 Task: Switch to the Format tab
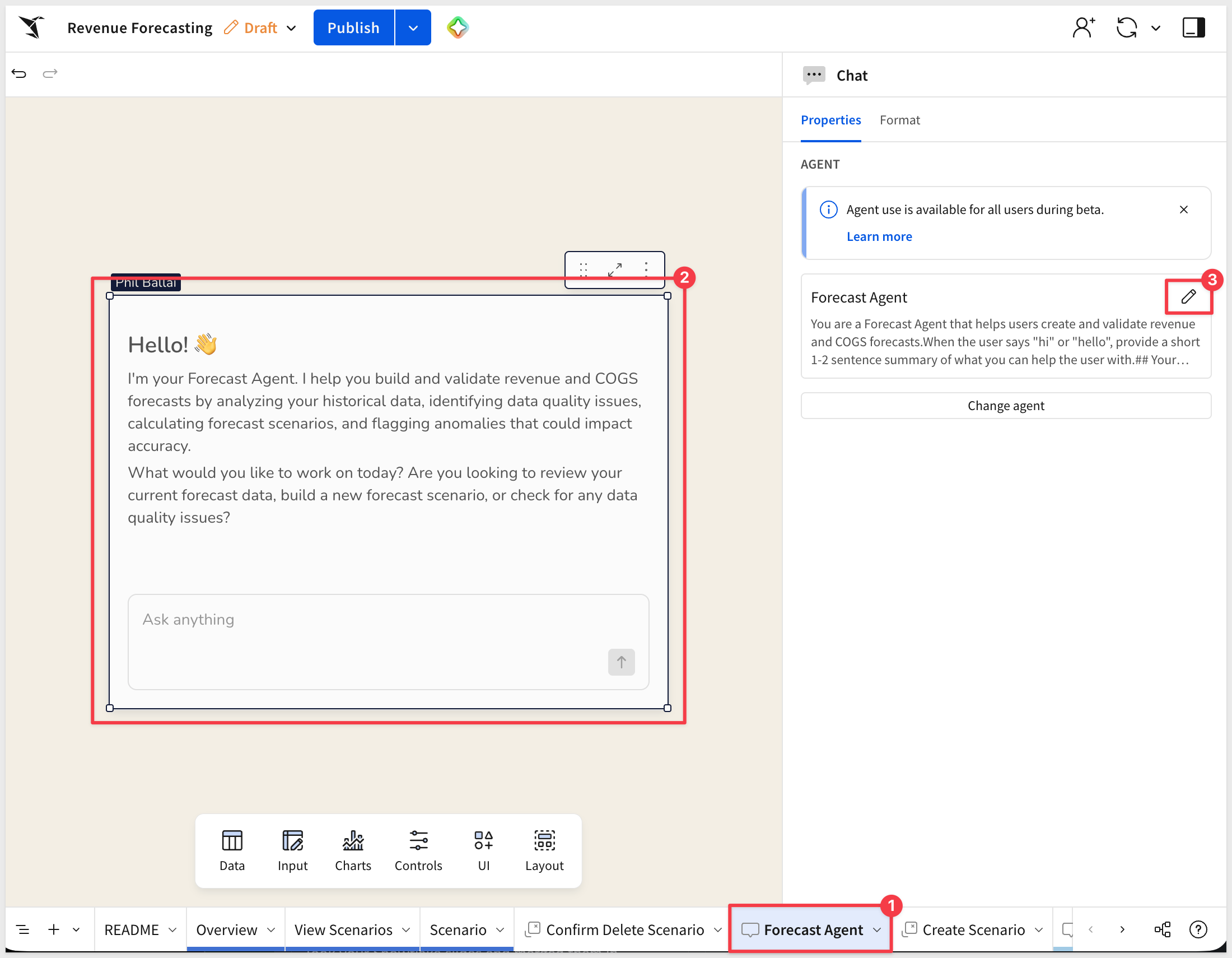pos(900,120)
